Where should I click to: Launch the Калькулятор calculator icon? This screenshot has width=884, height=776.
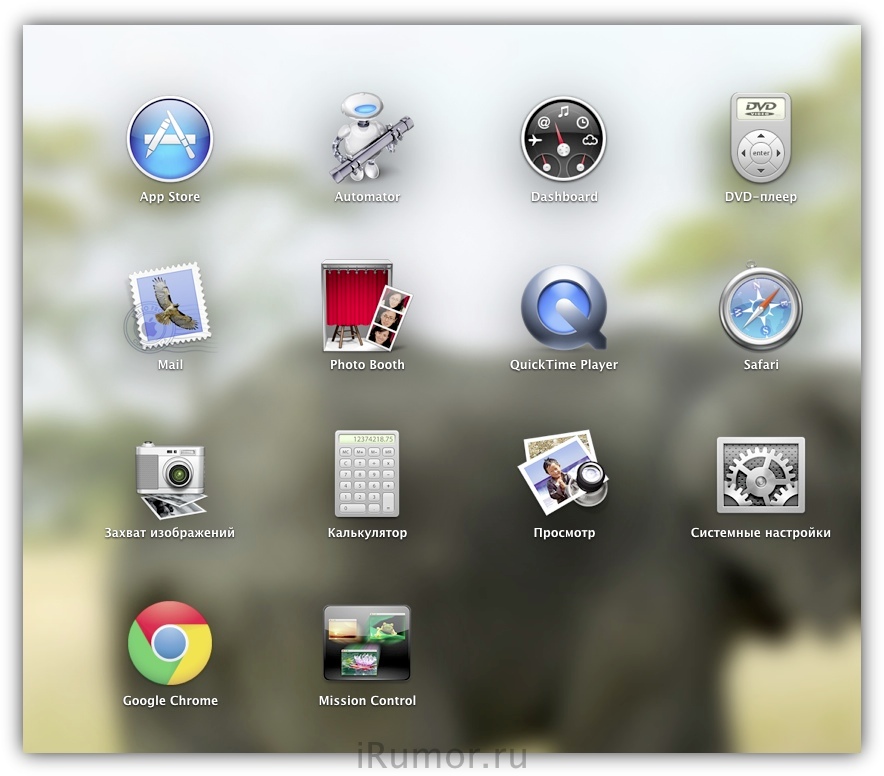click(x=367, y=474)
